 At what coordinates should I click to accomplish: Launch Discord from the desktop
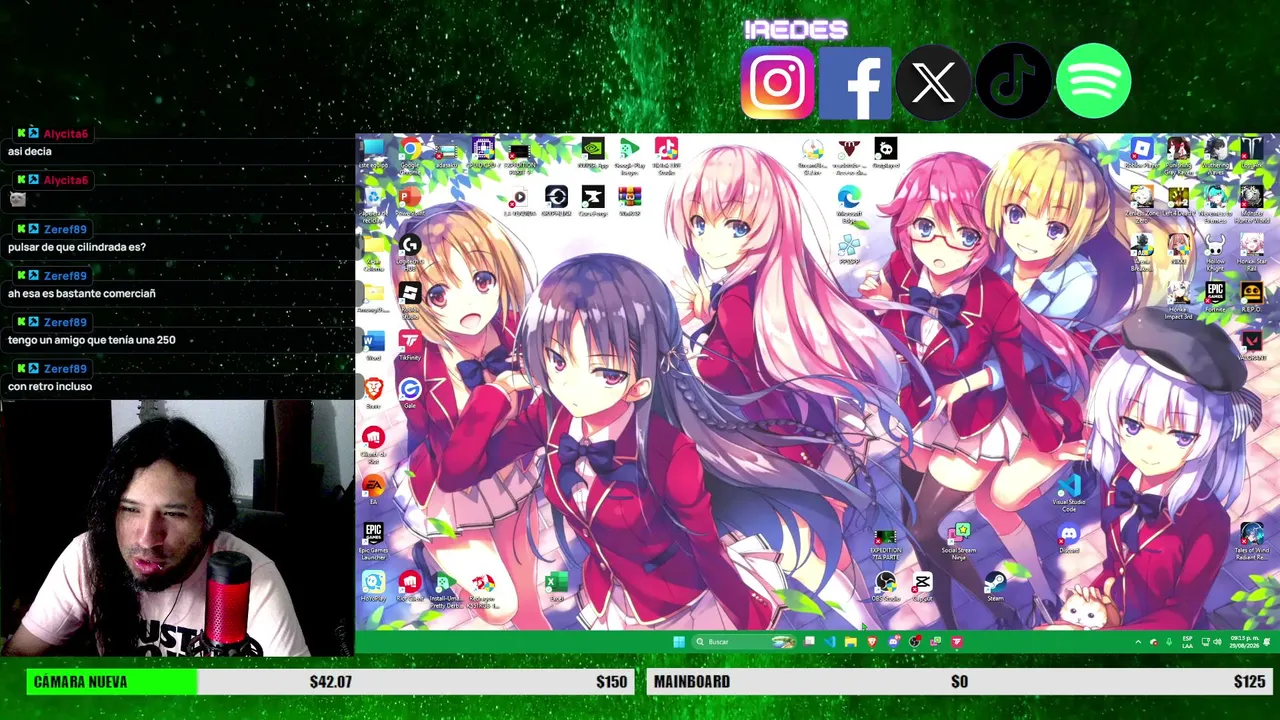pyautogui.click(x=1069, y=538)
